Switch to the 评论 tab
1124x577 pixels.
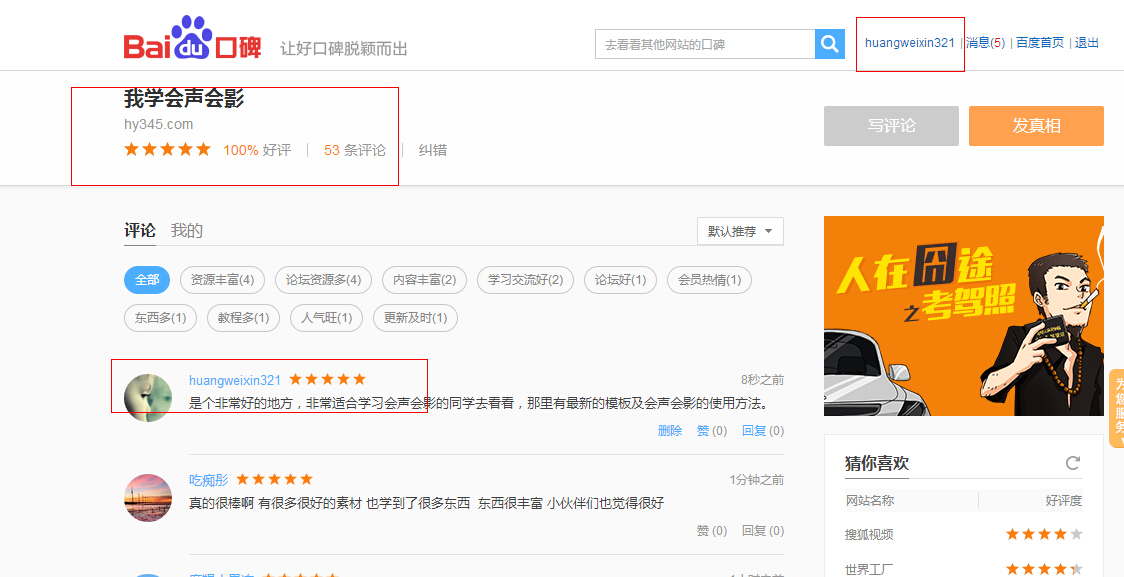coord(140,231)
